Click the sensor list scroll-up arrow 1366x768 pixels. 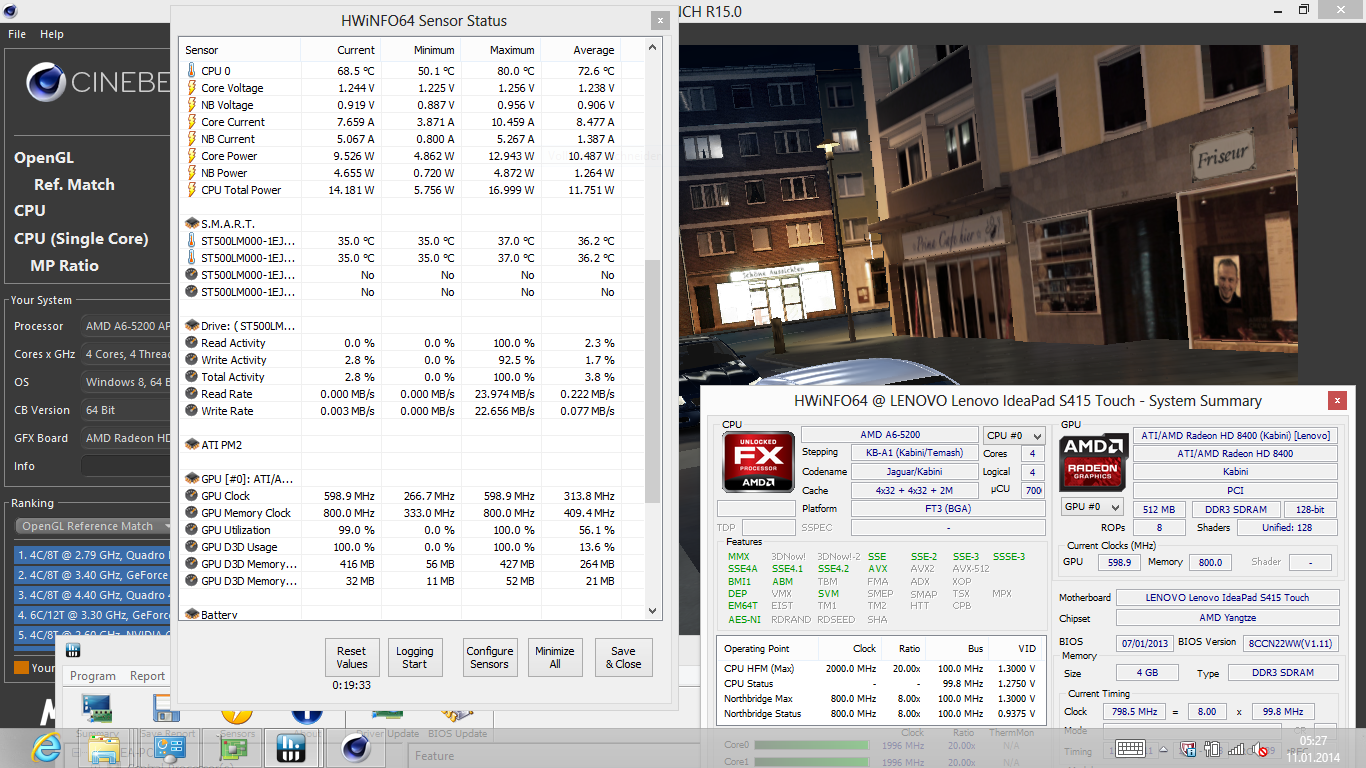pyautogui.click(x=653, y=47)
